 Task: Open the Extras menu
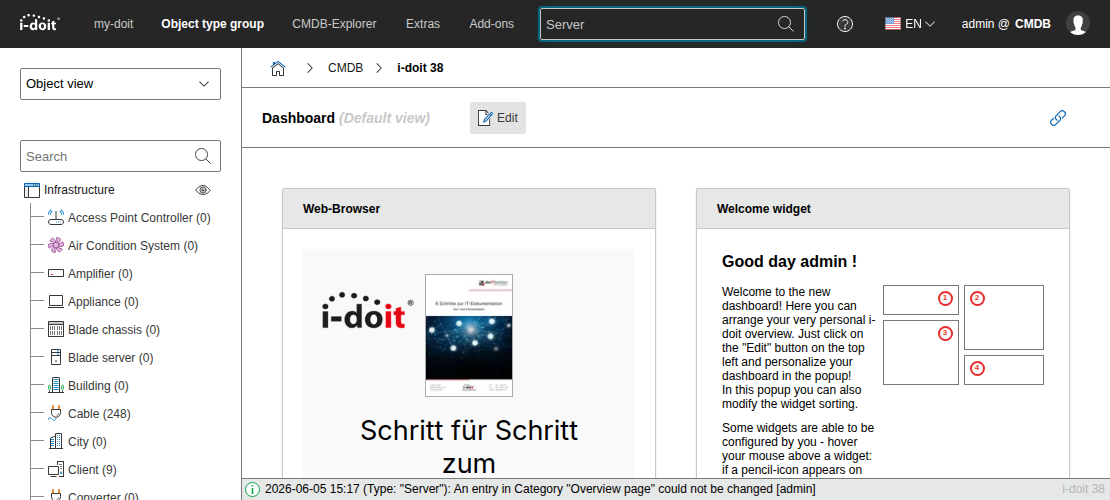click(423, 23)
